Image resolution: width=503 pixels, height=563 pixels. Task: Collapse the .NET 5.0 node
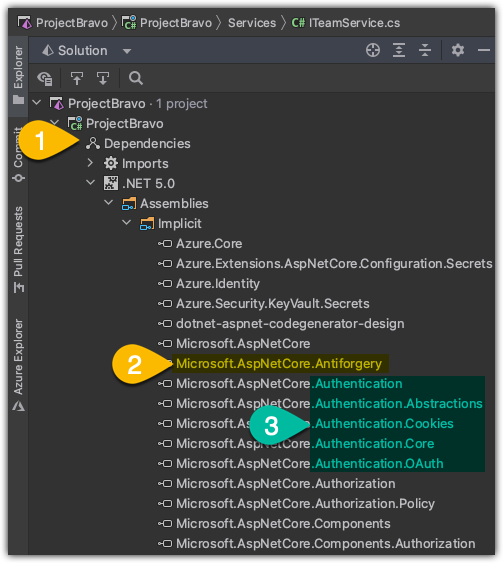[91, 183]
